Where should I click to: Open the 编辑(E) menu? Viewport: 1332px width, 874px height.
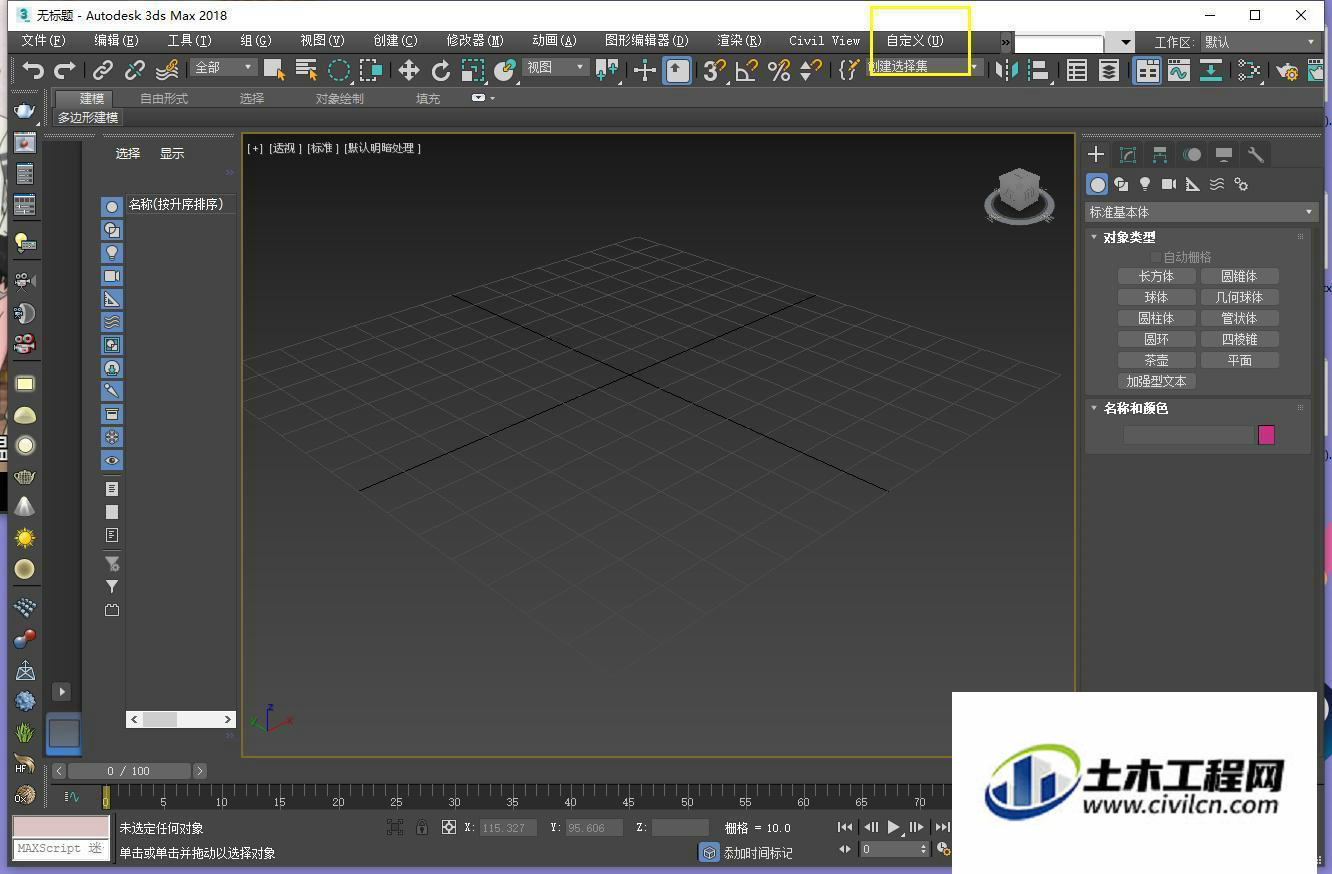pos(116,41)
